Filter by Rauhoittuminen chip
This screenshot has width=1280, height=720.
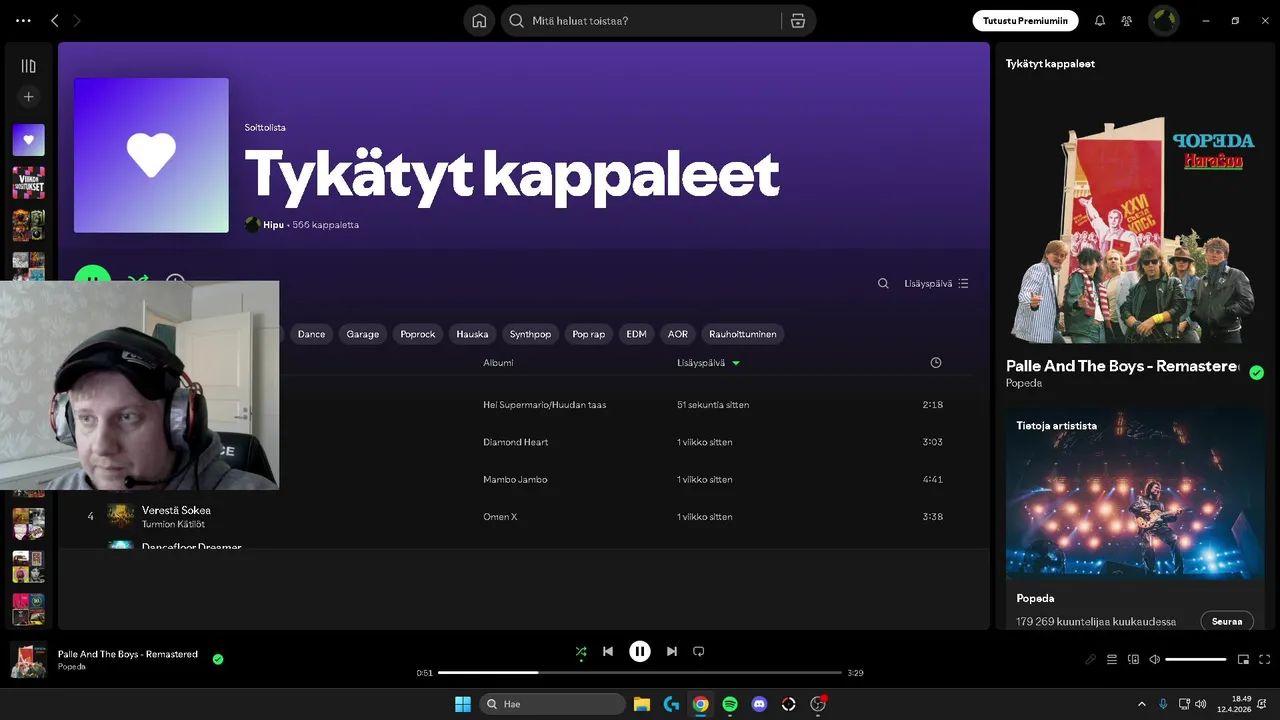point(742,334)
